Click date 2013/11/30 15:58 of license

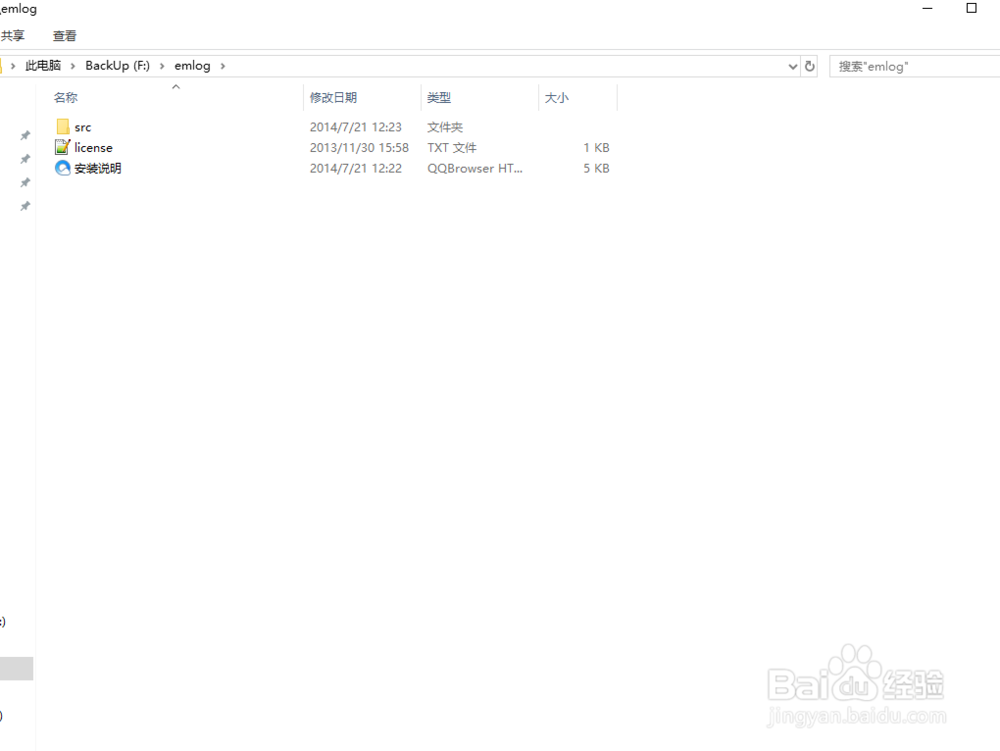pyautogui.click(x=359, y=147)
